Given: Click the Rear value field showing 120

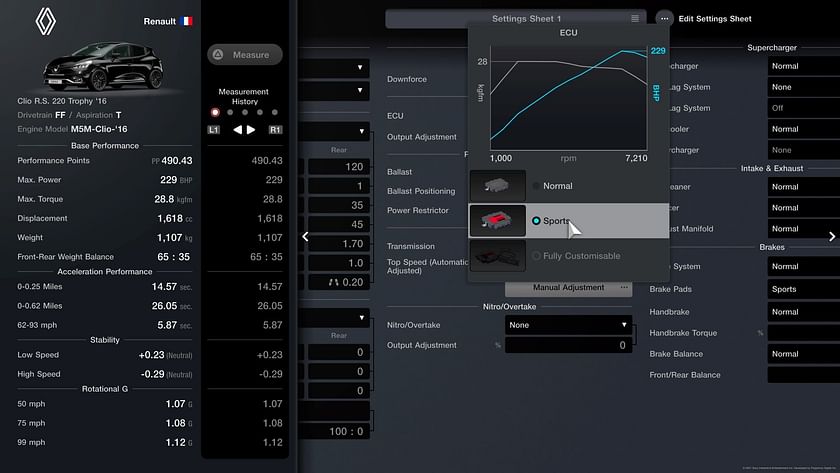Looking at the screenshot, I should tap(339, 167).
